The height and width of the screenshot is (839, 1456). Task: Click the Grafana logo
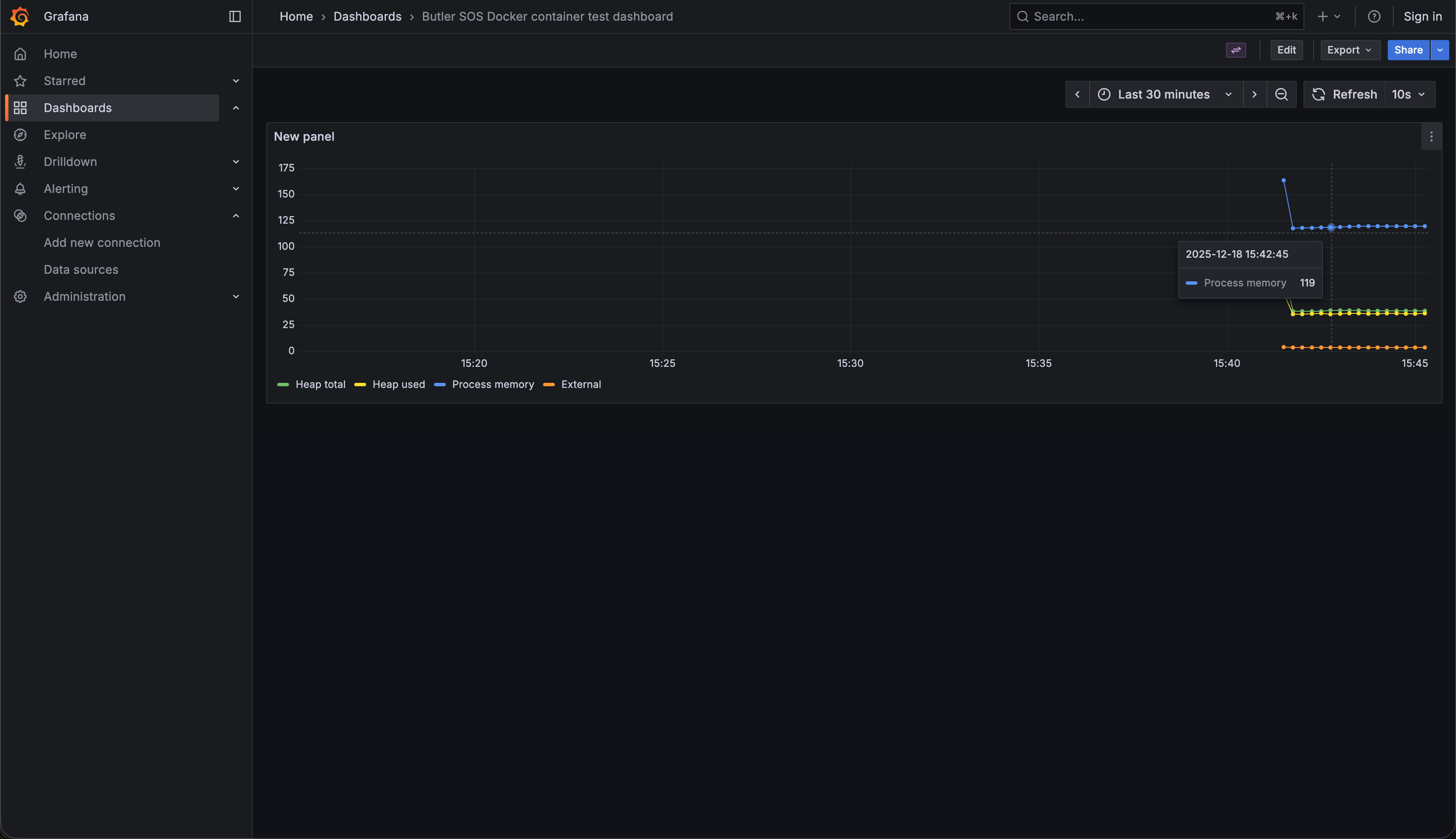(x=20, y=16)
